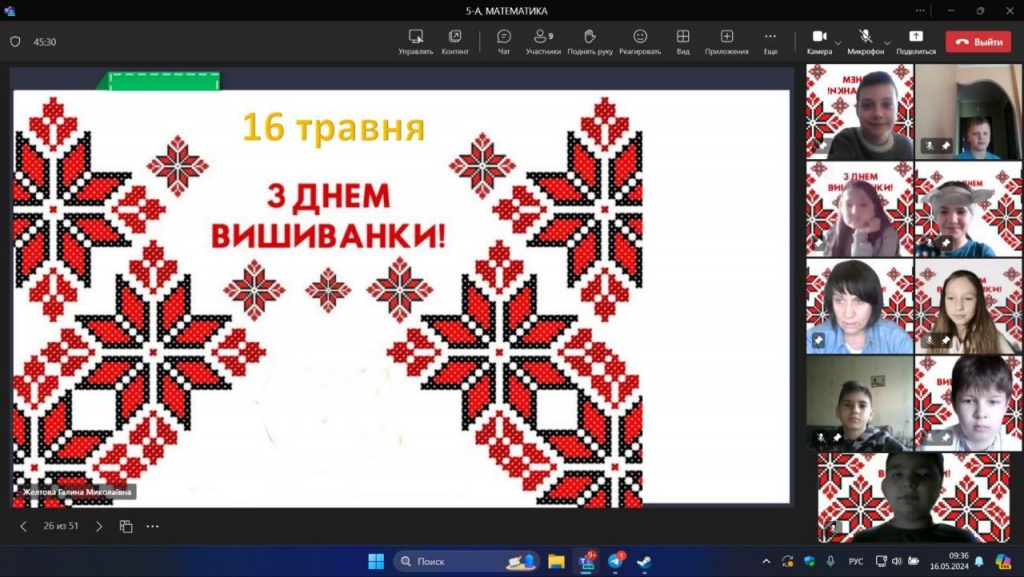1024x577 pixels.
Task: Raise hand with Поднять руку
Action: 589,41
